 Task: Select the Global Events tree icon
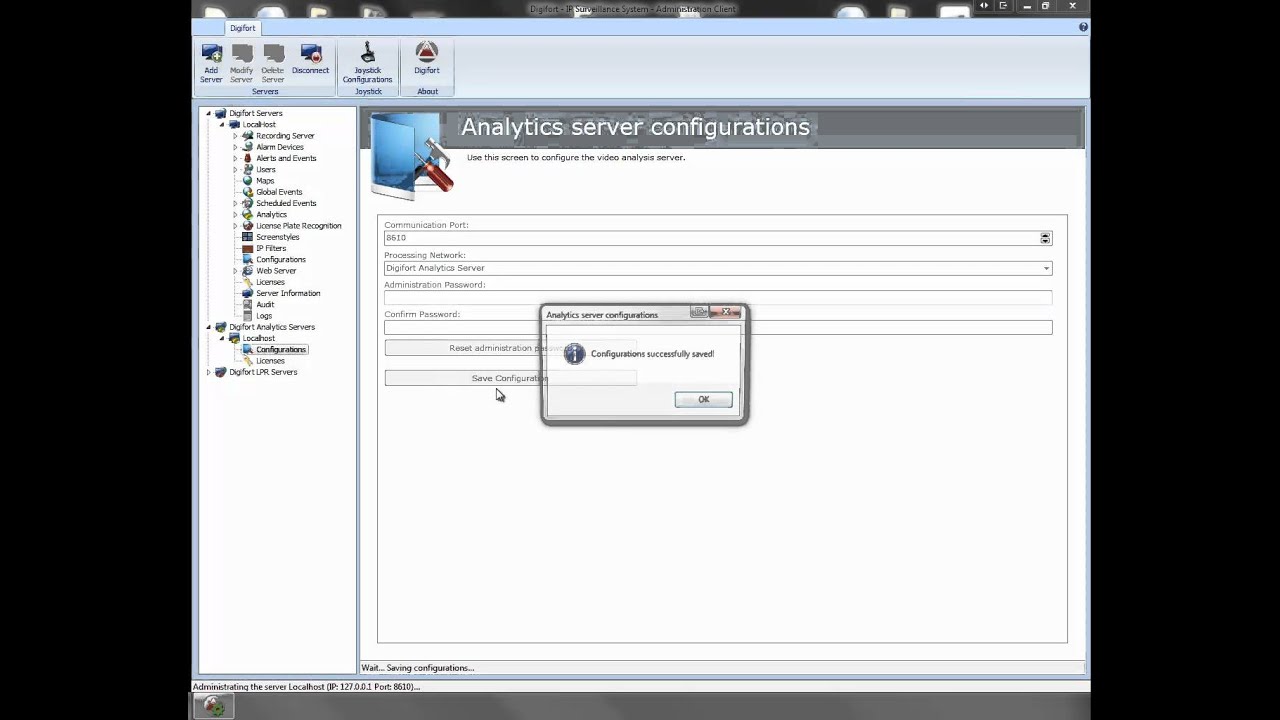coord(247,192)
